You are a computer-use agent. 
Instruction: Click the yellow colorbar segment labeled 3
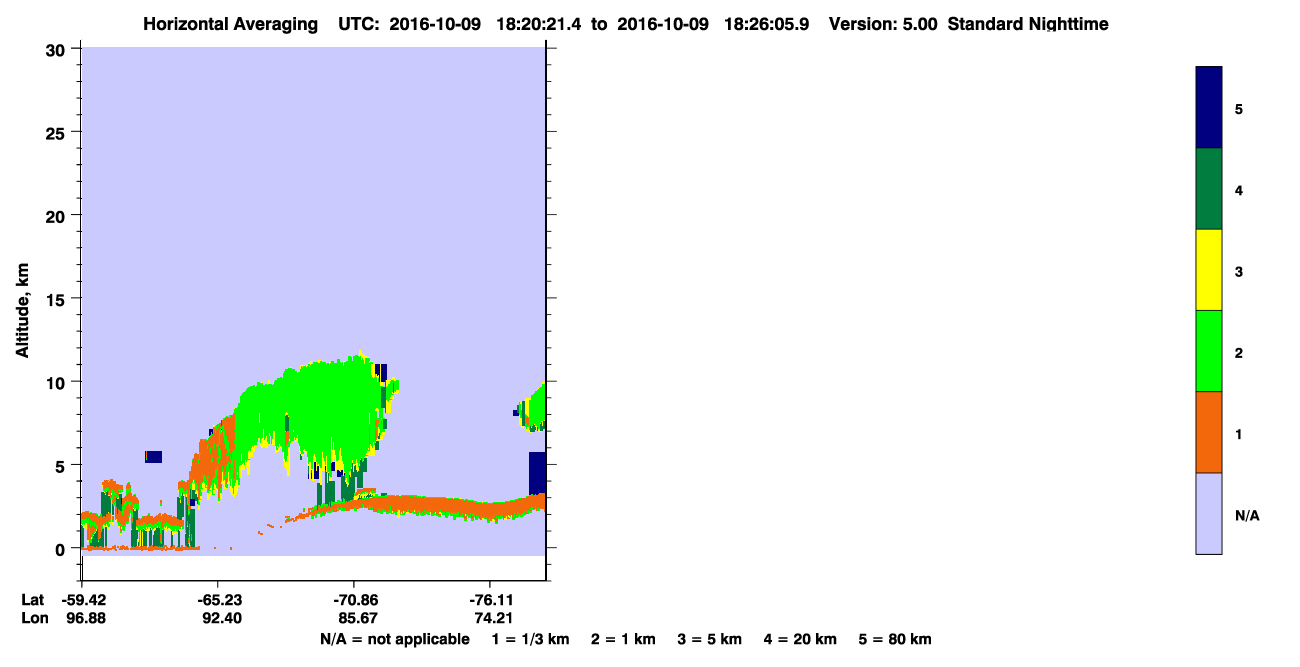pyautogui.click(x=1208, y=270)
